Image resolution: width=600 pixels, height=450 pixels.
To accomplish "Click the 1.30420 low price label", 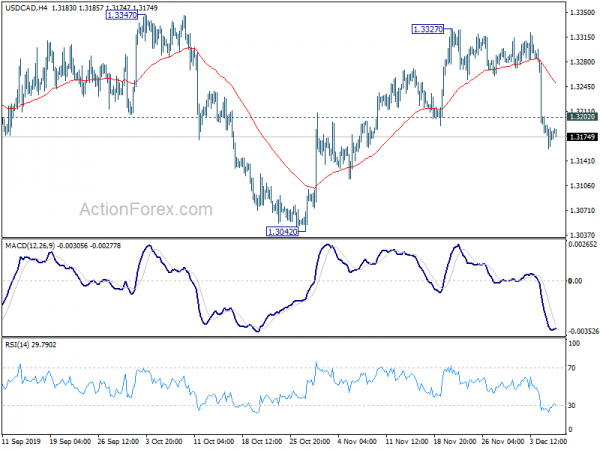I will click(x=282, y=232).
